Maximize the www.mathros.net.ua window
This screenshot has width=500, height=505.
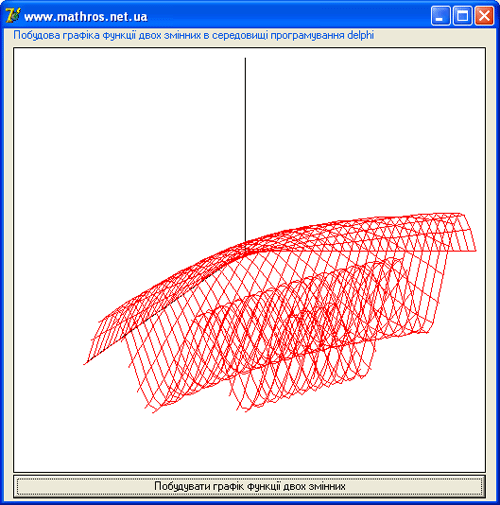click(462, 16)
